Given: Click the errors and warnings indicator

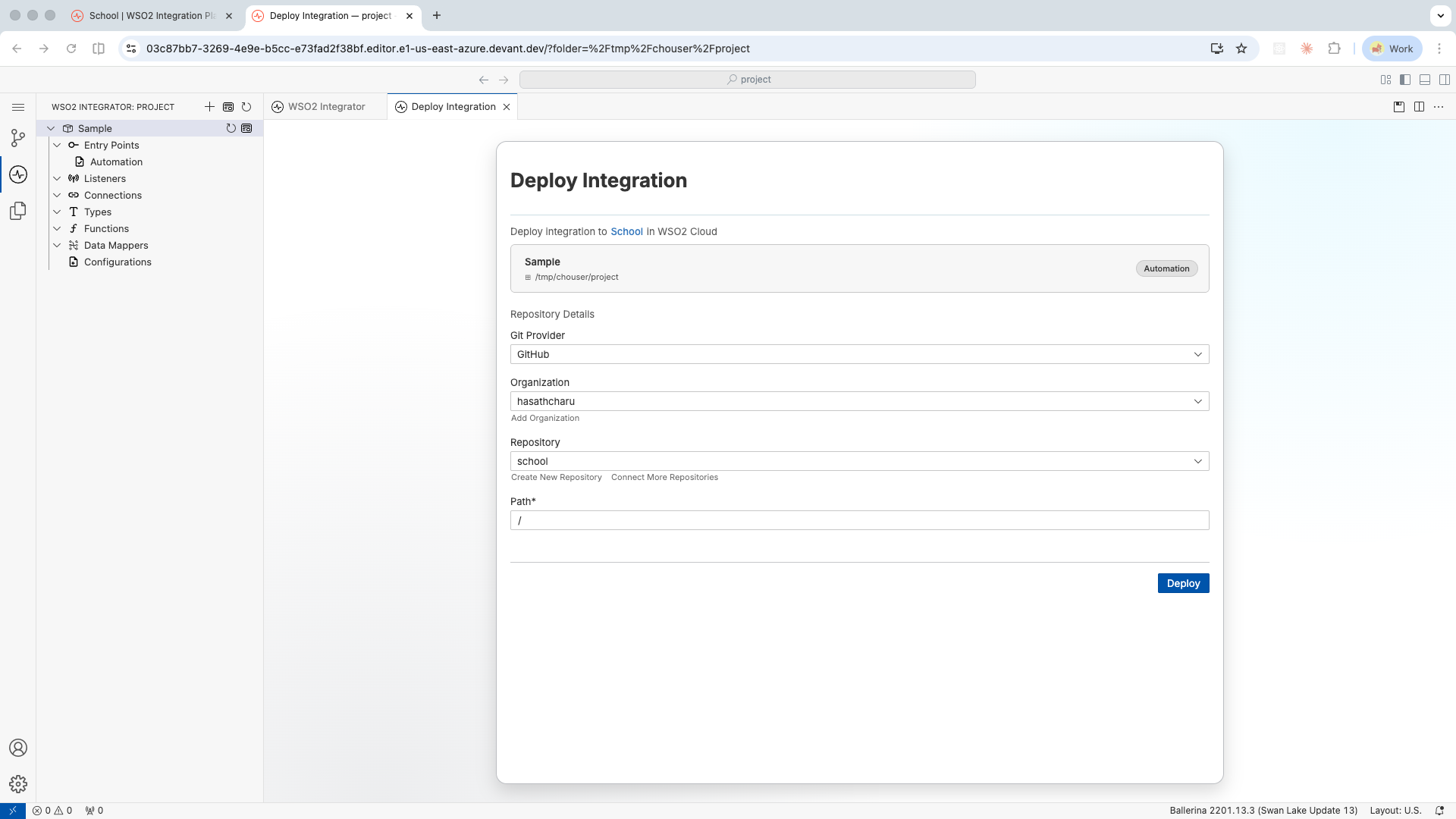Looking at the screenshot, I should point(52,811).
